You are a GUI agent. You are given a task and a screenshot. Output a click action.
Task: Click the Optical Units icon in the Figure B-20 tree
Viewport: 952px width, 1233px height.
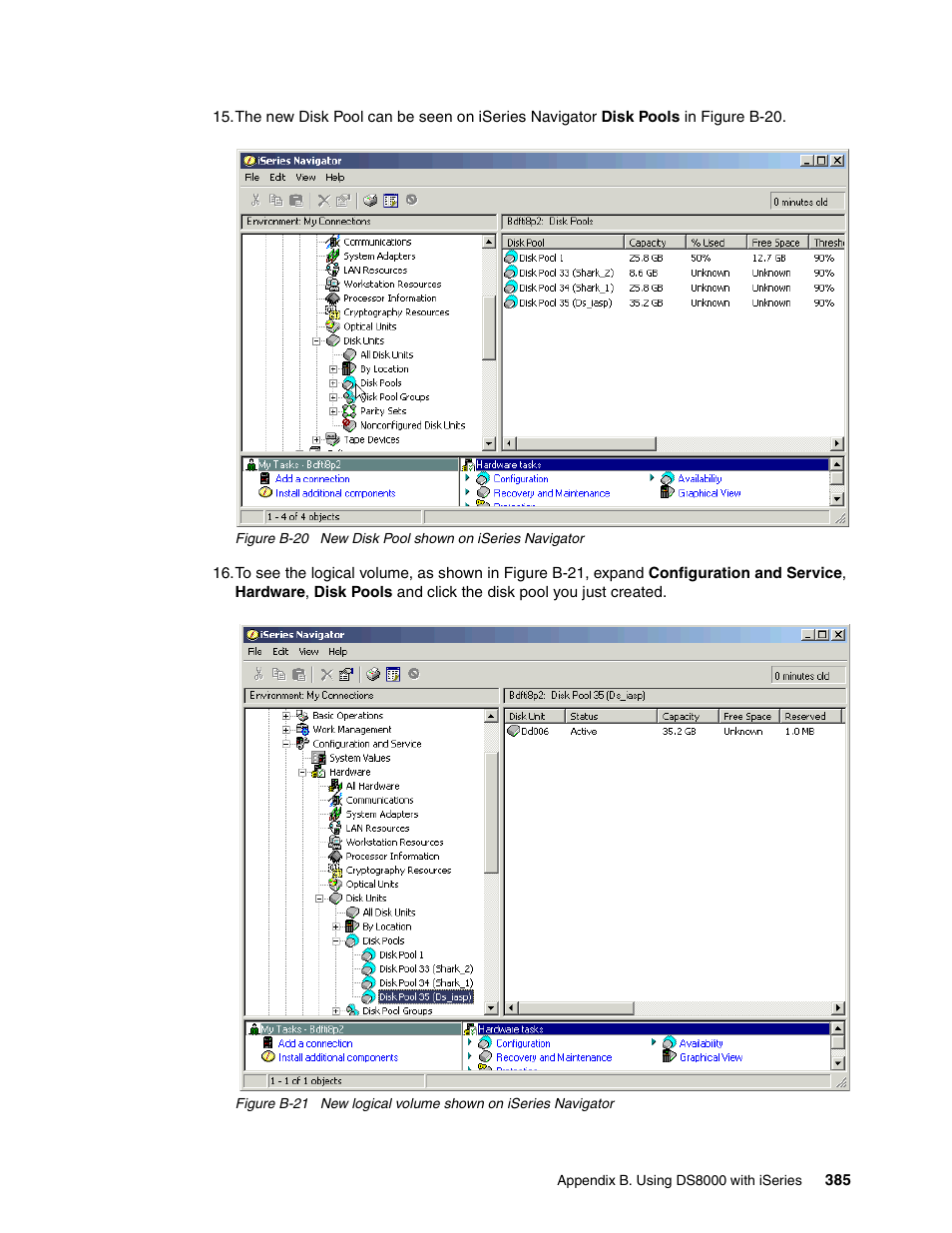(333, 326)
